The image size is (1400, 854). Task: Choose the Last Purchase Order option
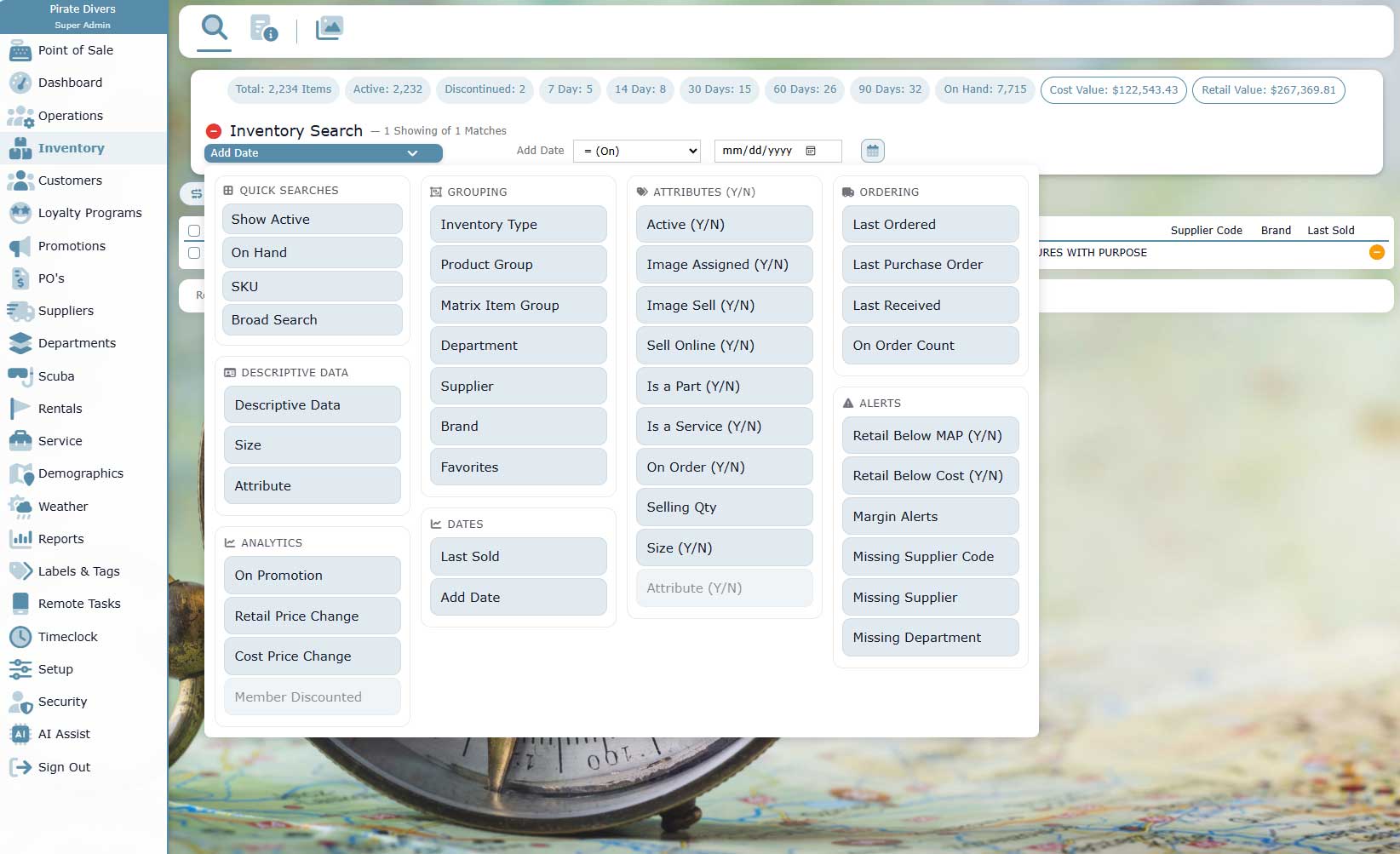[931, 265]
